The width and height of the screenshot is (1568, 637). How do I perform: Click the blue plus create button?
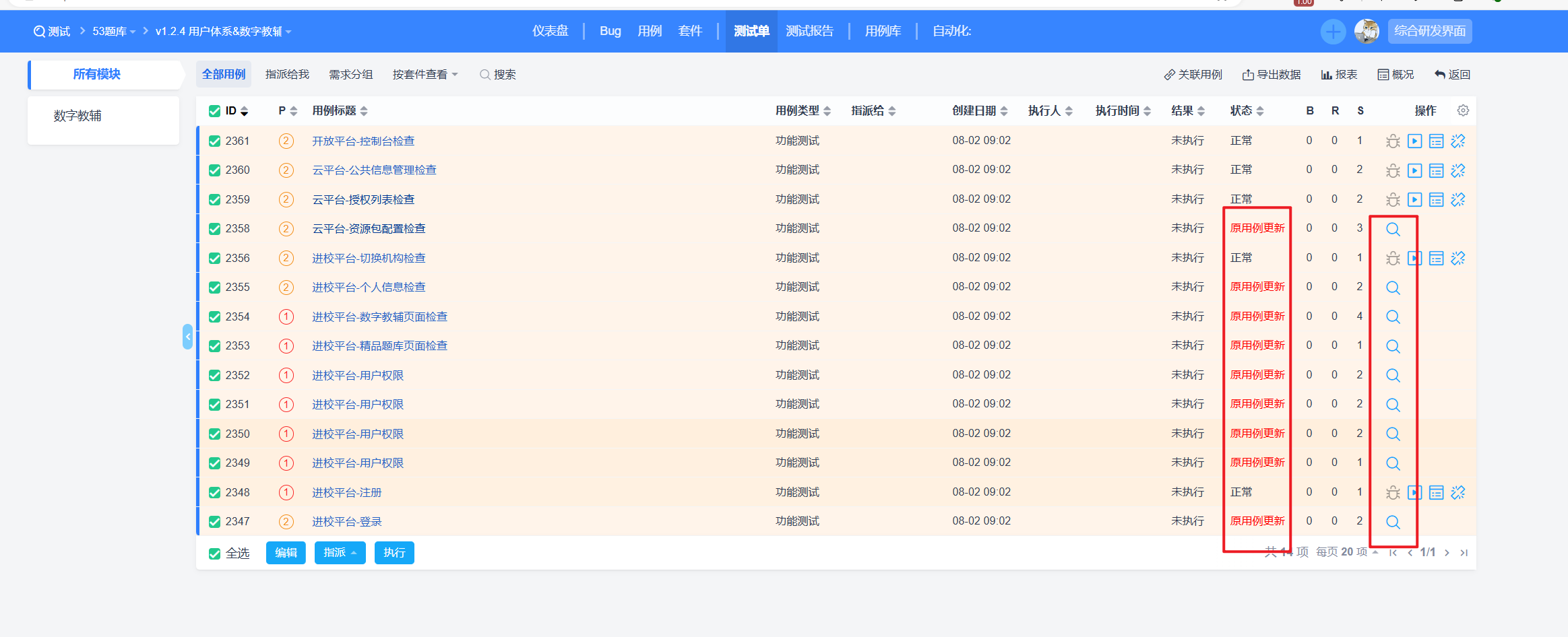coord(1332,32)
